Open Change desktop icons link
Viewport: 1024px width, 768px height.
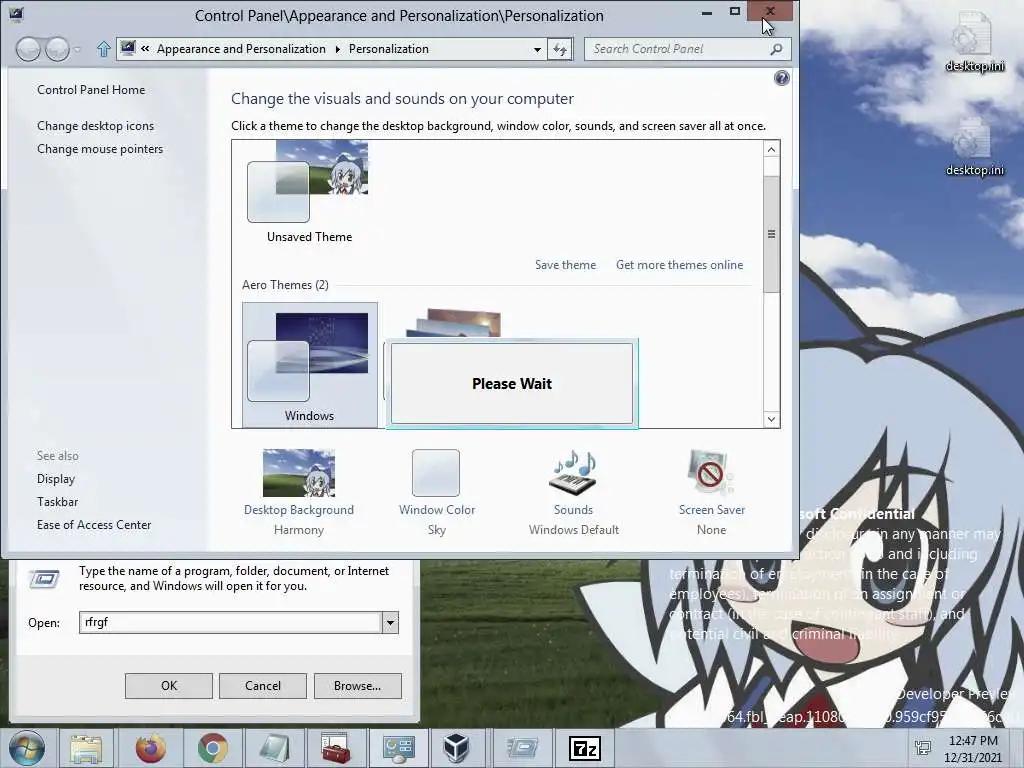click(x=95, y=126)
